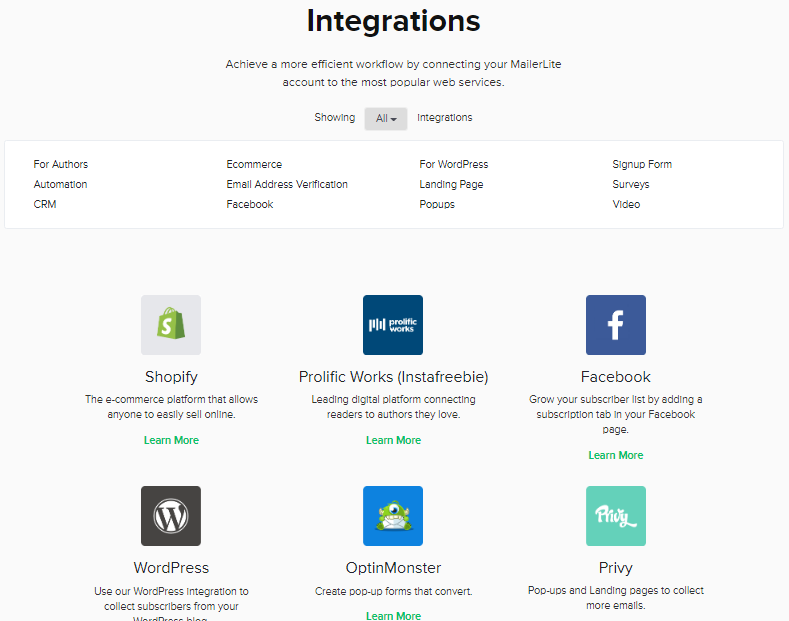Click the OptinMonster mascot icon
Viewport: 789px width, 621px height.
(393, 516)
